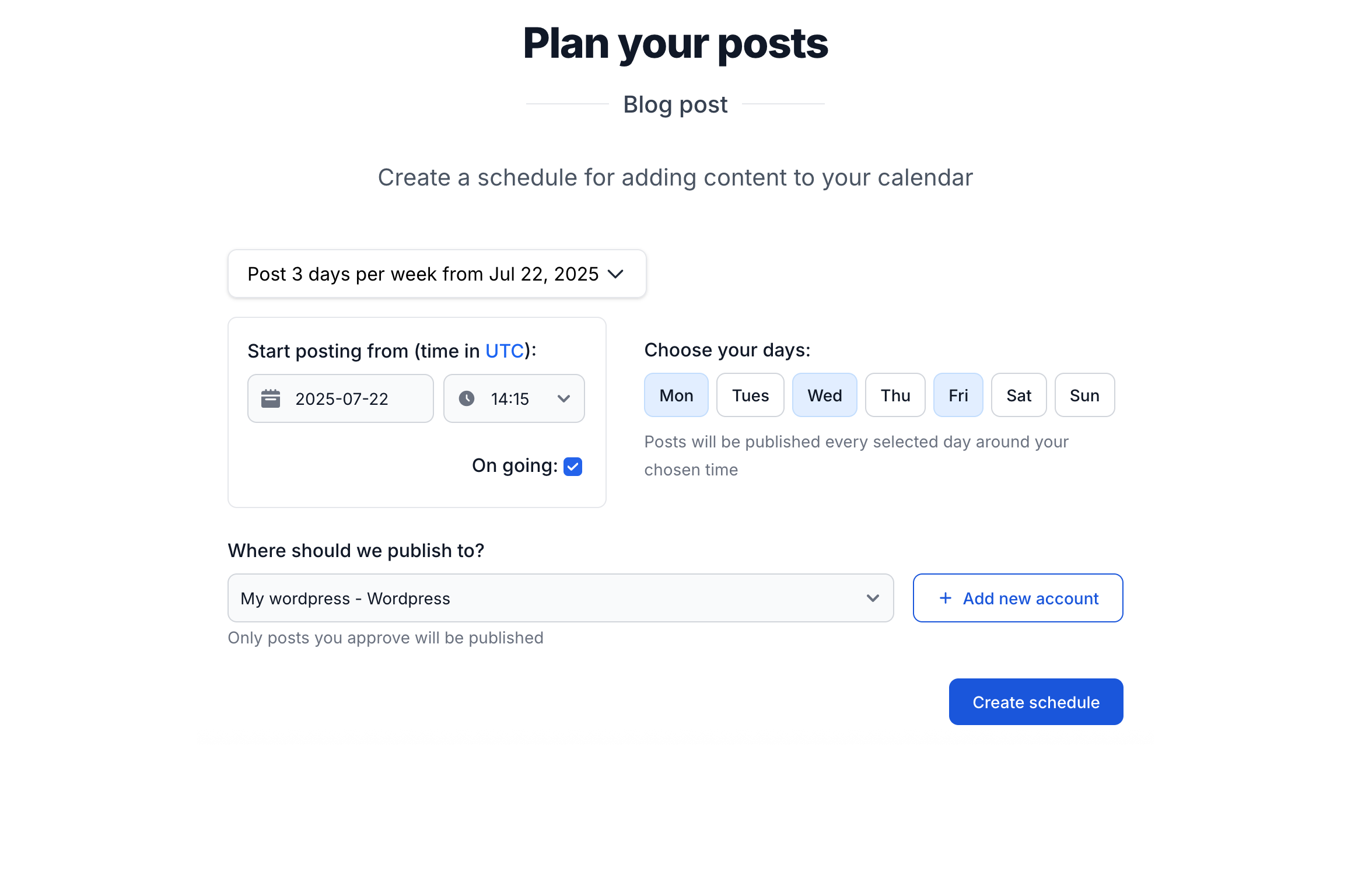
Task: Toggle Monday in Choose your days
Action: coord(675,395)
